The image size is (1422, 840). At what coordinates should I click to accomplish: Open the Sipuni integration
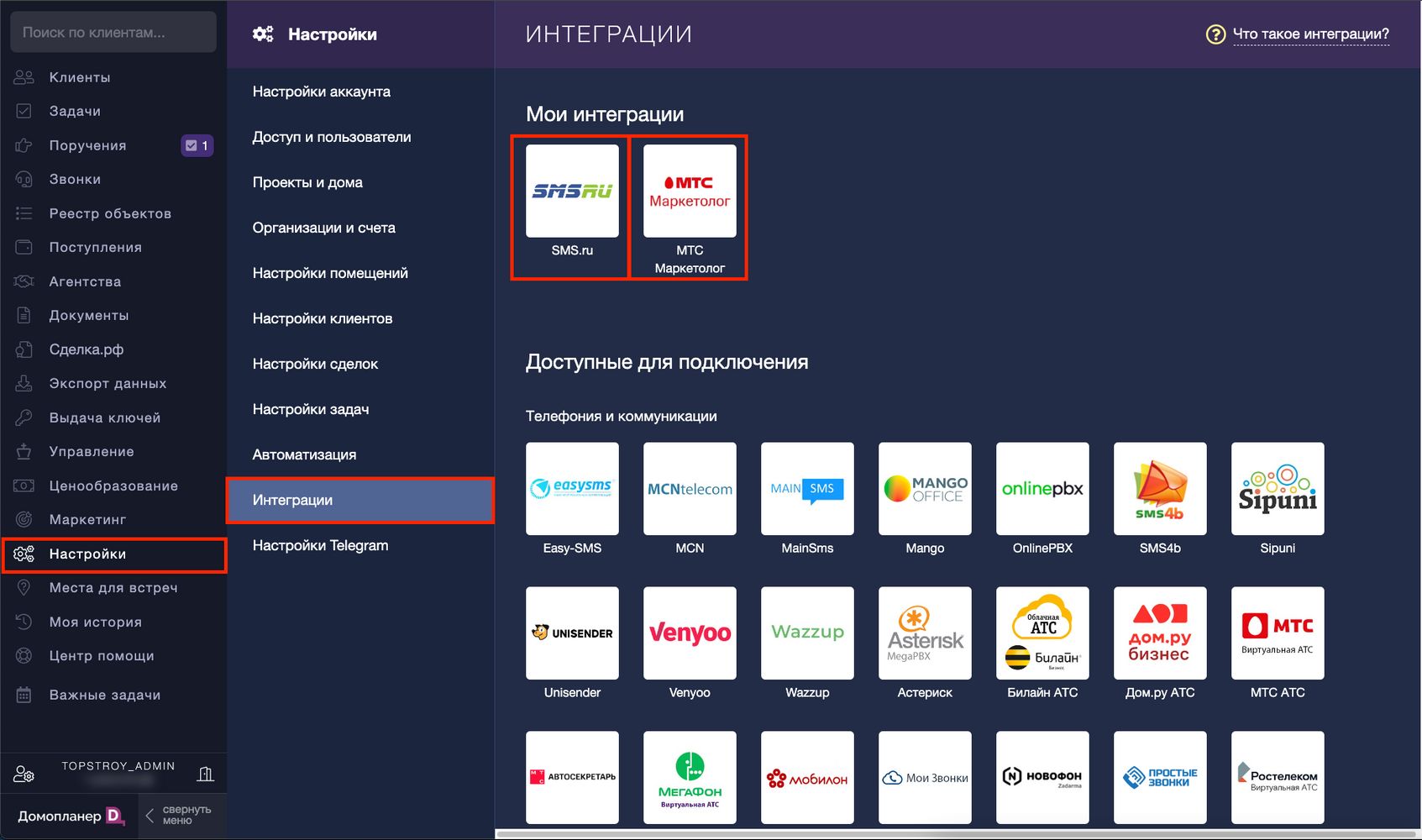pyautogui.click(x=1278, y=489)
